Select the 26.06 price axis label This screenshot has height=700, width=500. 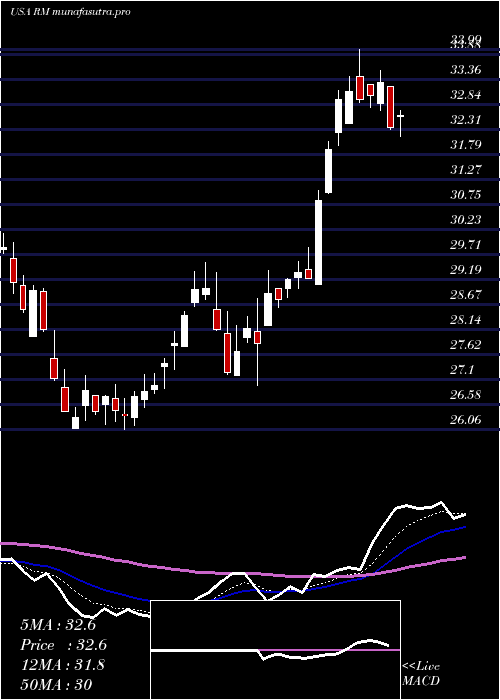point(466,420)
